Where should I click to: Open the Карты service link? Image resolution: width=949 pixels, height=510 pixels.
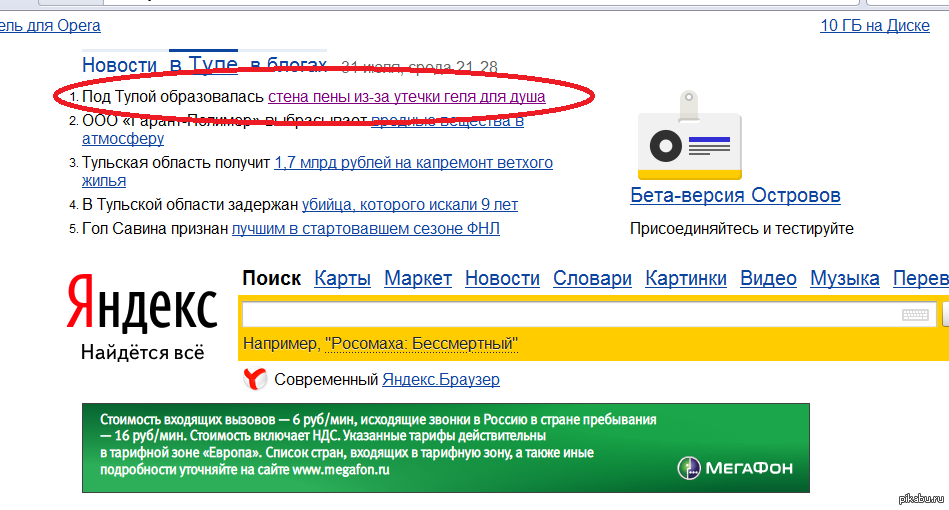342,279
